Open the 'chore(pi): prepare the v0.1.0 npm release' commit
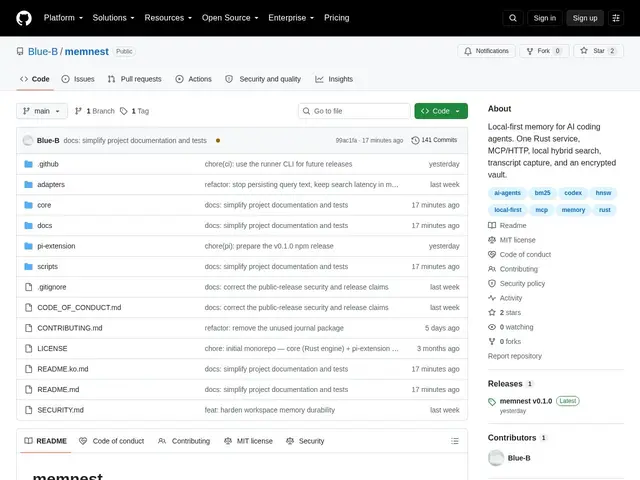Screen dimensions: 640x480 (269, 246)
